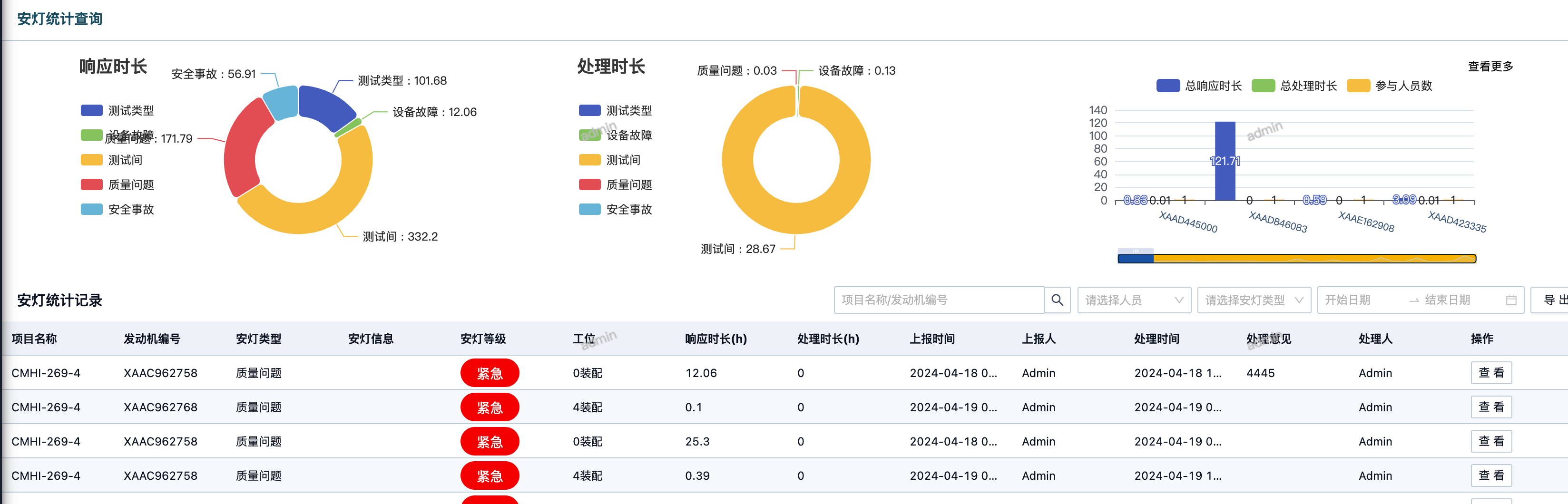Open the 请选择人员 dropdown
The height and width of the screenshot is (504, 1568).
1134,300
